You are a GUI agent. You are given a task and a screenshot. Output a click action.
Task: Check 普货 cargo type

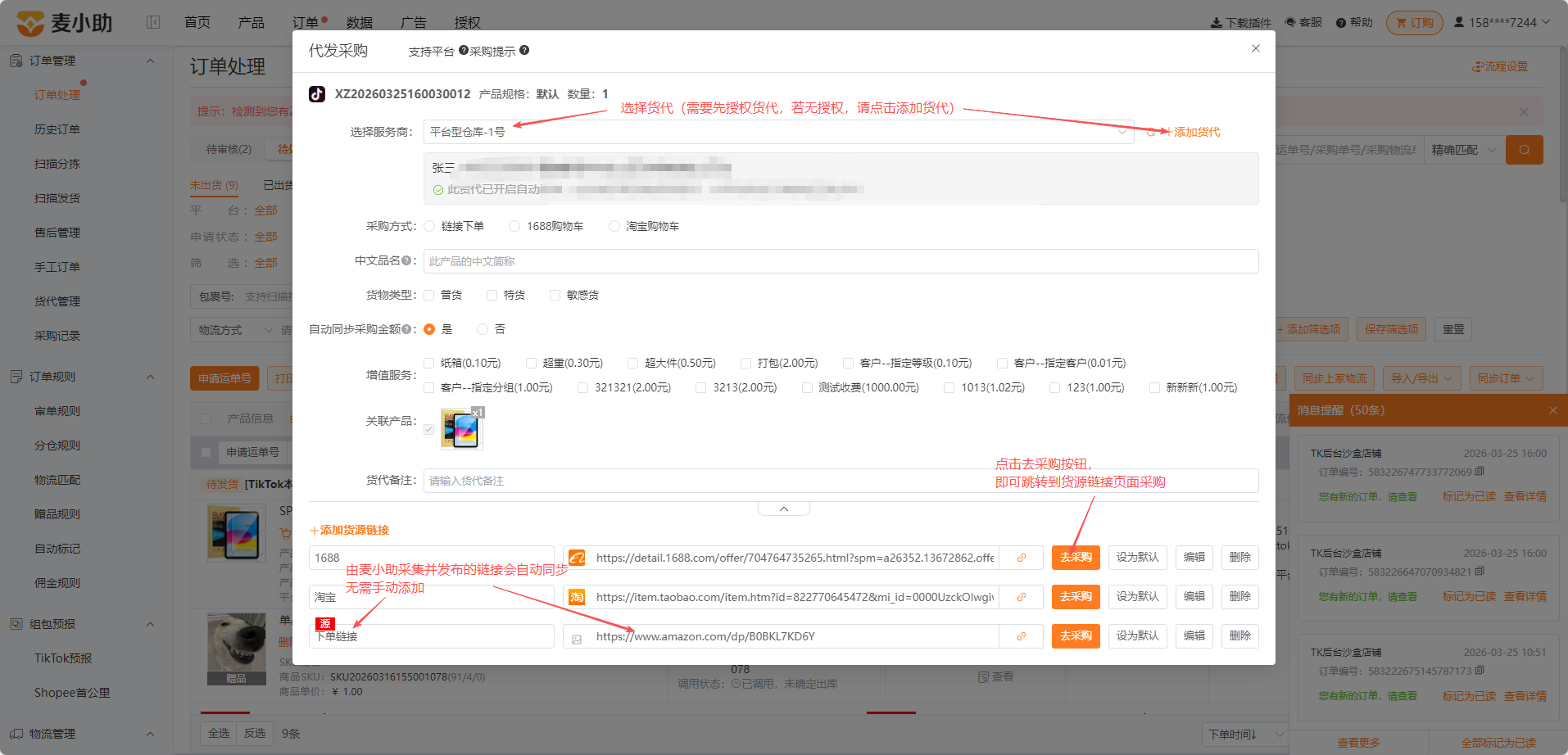[428, 295]
